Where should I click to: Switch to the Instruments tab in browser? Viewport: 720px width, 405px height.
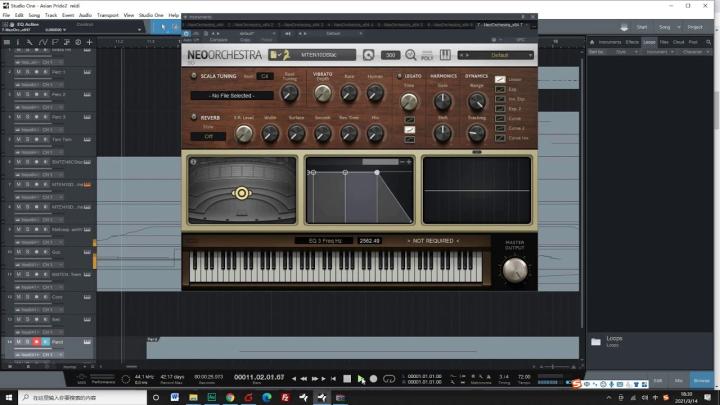pyautogui.click(x=609, y=42)
